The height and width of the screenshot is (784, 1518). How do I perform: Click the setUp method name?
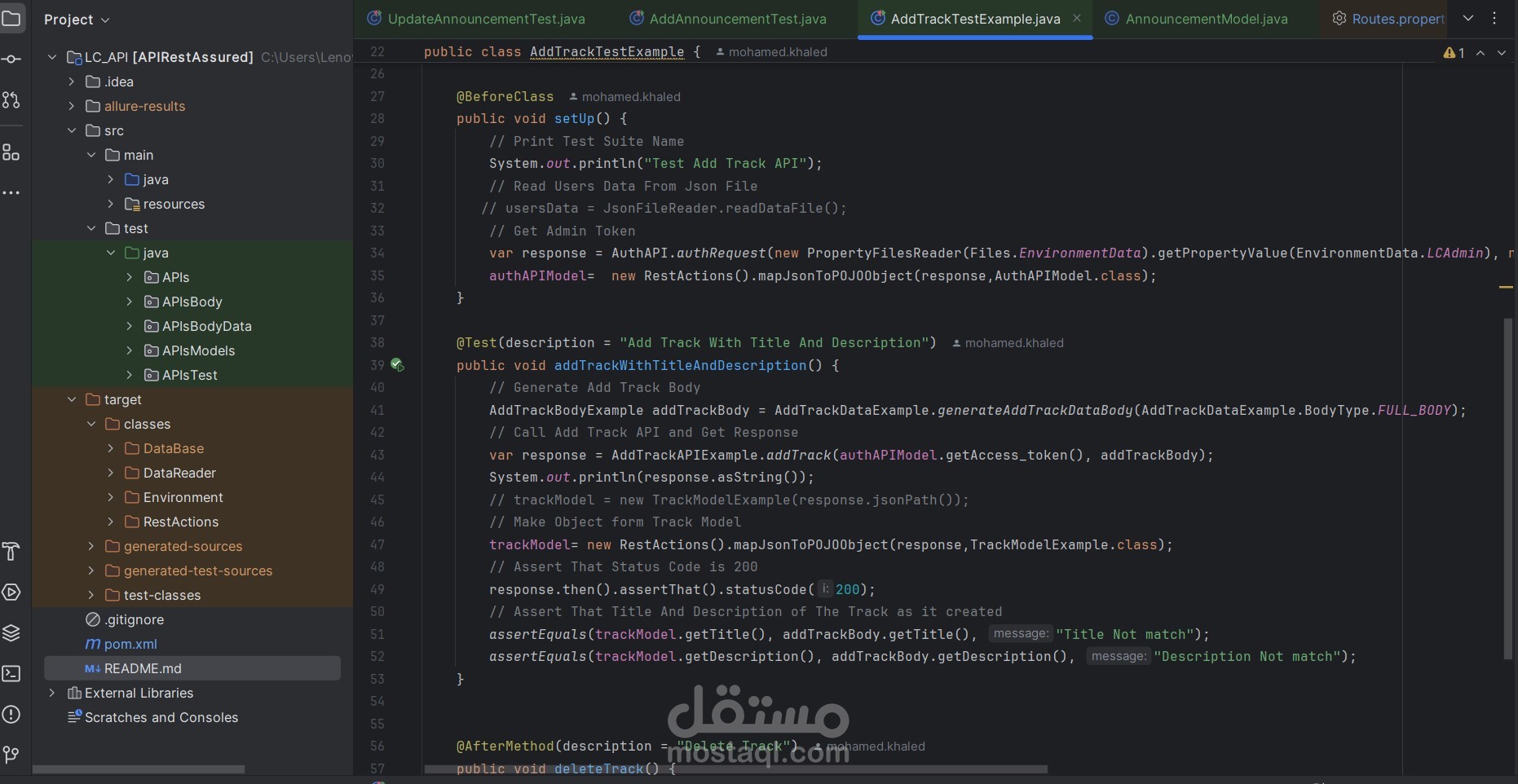tap(575, 119)
